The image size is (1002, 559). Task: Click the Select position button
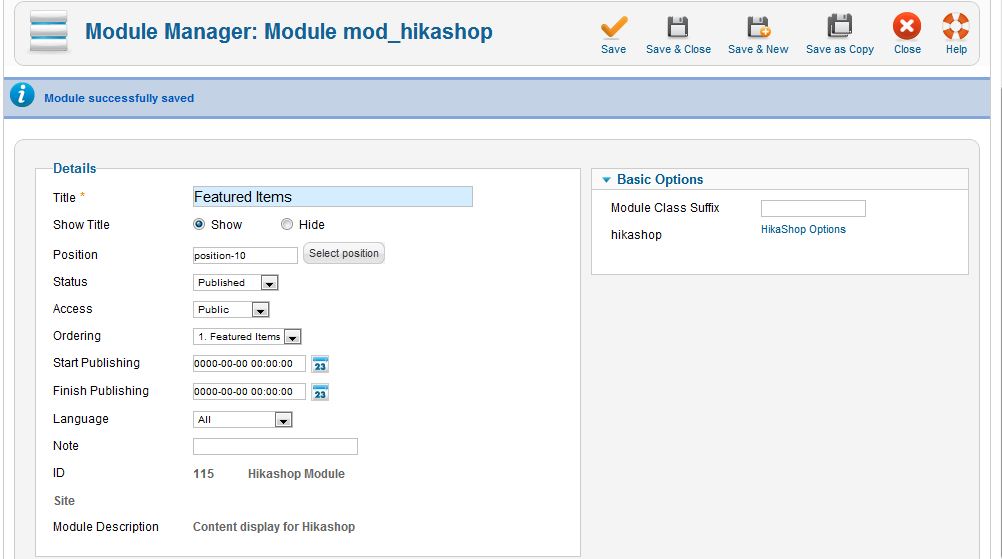(x=344, y=253)
